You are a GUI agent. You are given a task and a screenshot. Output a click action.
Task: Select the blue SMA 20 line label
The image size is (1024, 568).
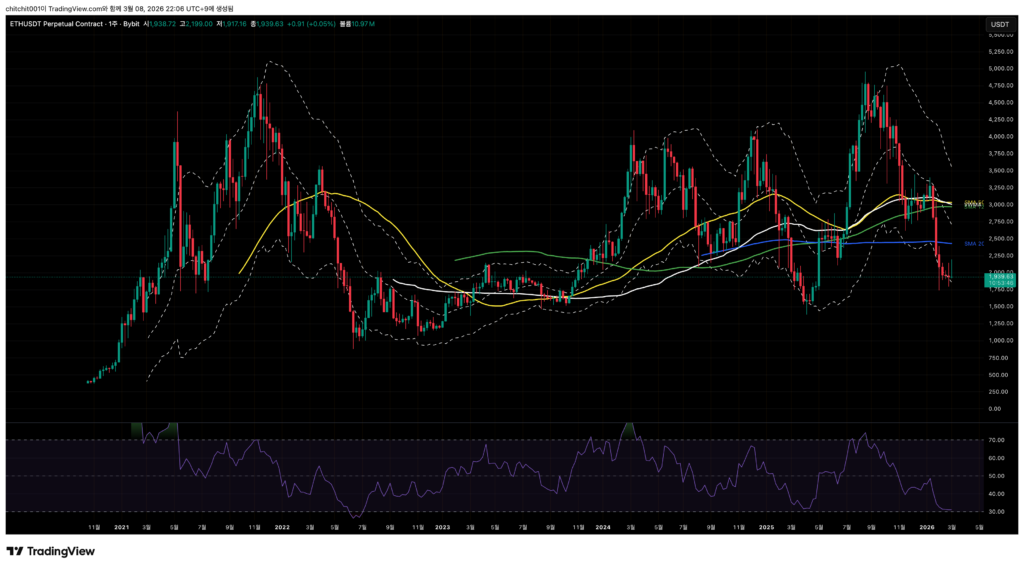click(x=972, y=243)
